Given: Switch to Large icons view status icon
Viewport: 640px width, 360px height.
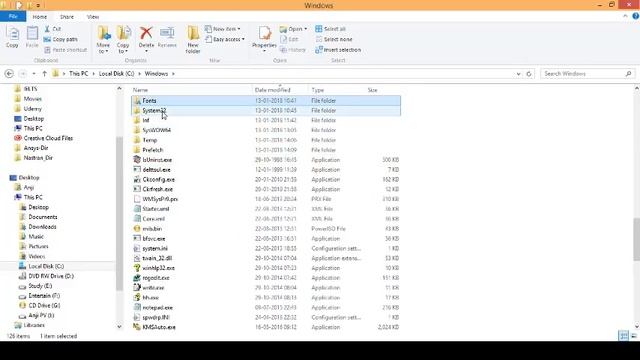Looking at the screenshot, I should coord(634,336).
